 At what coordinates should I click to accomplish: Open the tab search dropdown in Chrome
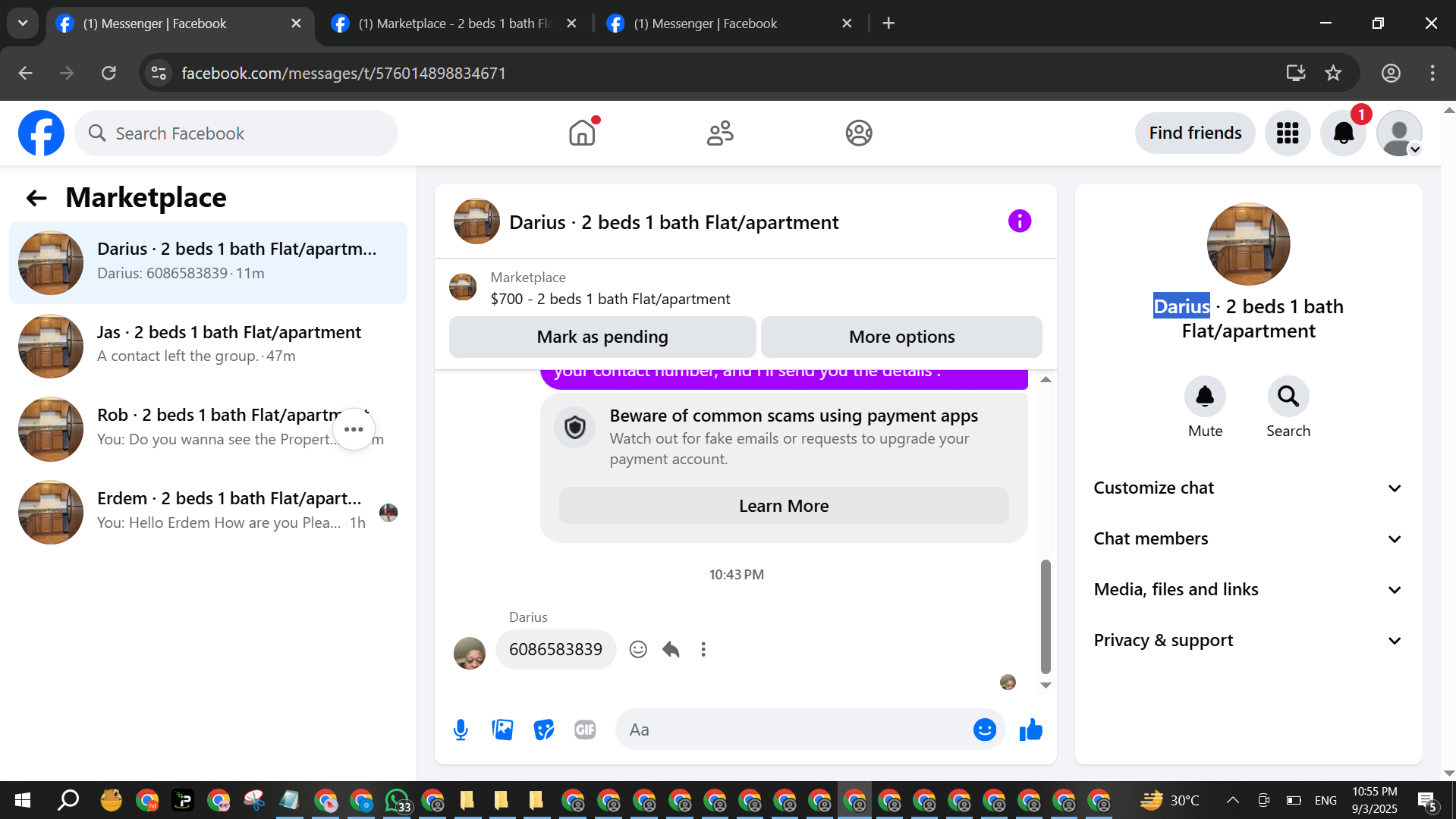[x=23, y=24]
